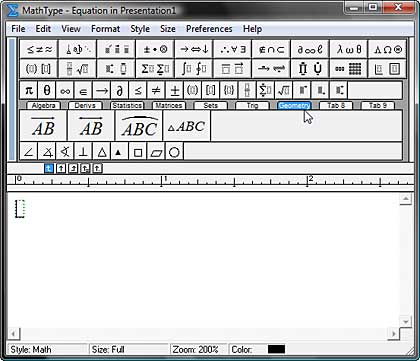
Task: Open the View menu
Action: [x=71, y=29]
